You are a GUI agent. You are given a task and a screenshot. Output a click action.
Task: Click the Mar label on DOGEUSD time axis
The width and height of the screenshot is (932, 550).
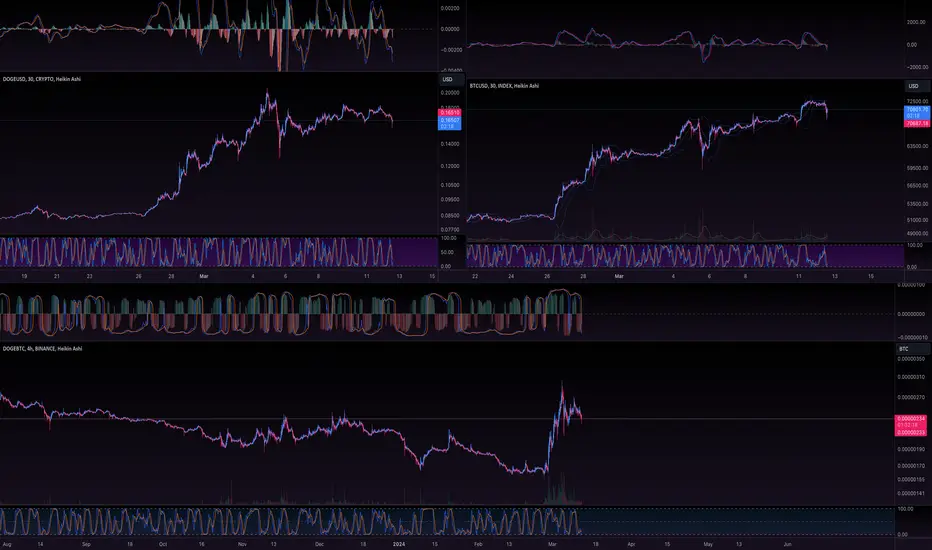(x=204, y=276)
